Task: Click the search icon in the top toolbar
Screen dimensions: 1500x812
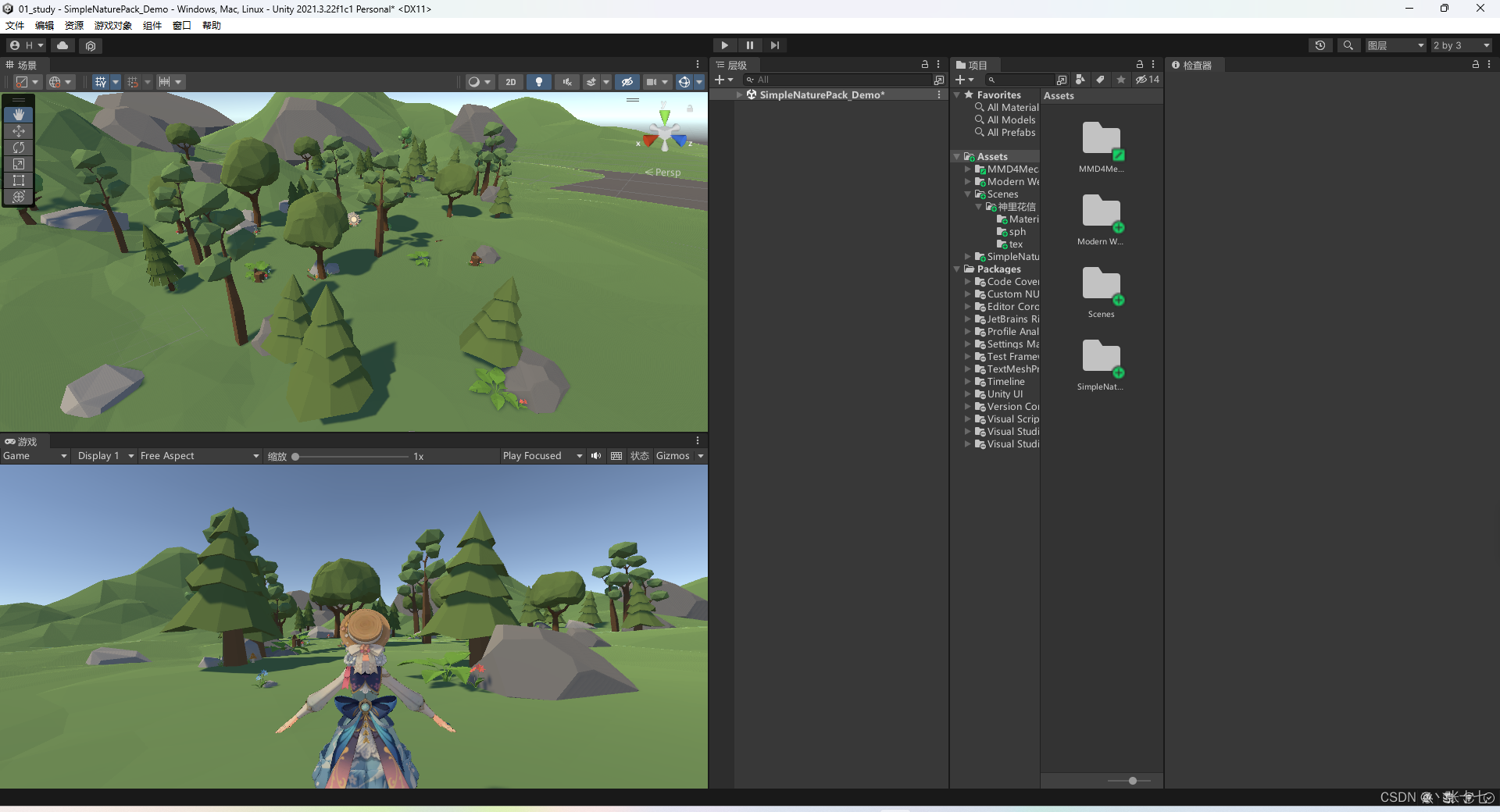Action: [x=1348, y=45]
